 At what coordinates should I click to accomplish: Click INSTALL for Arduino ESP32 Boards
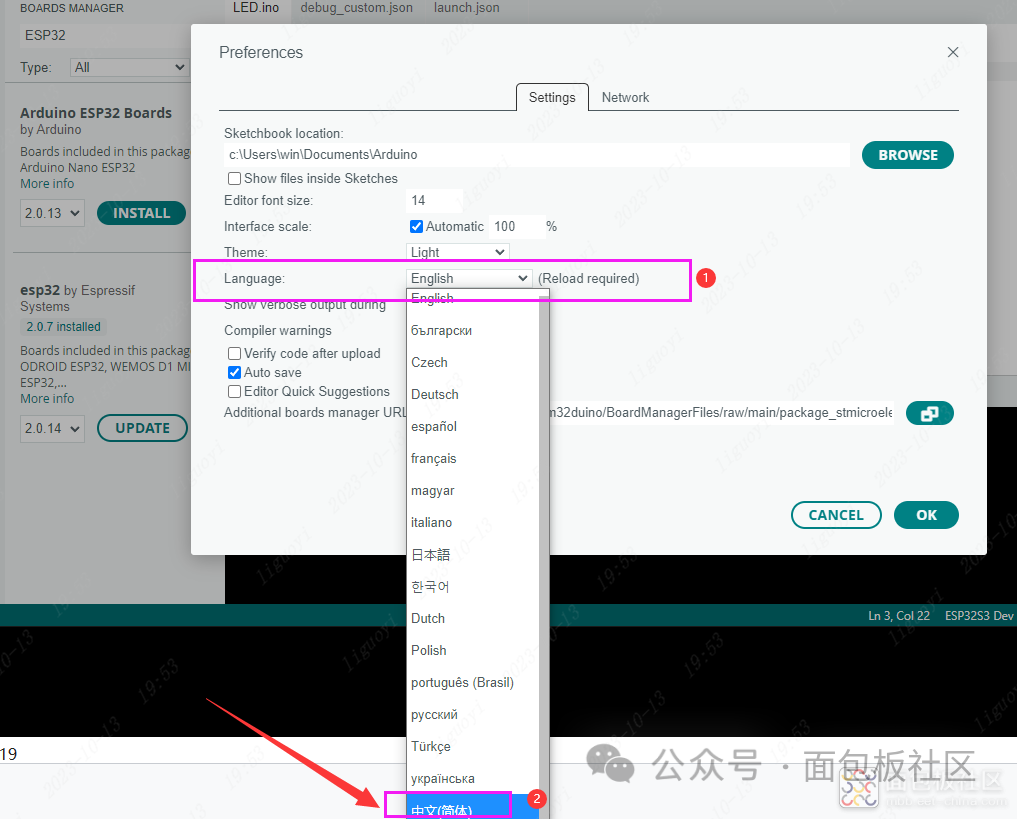point(141,213)
